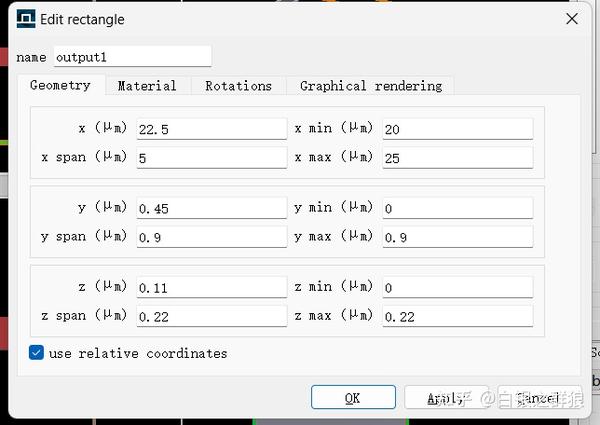Click the Edit rectangle window icon
This screenshot has height=425, width=600.
pos(26,19)
